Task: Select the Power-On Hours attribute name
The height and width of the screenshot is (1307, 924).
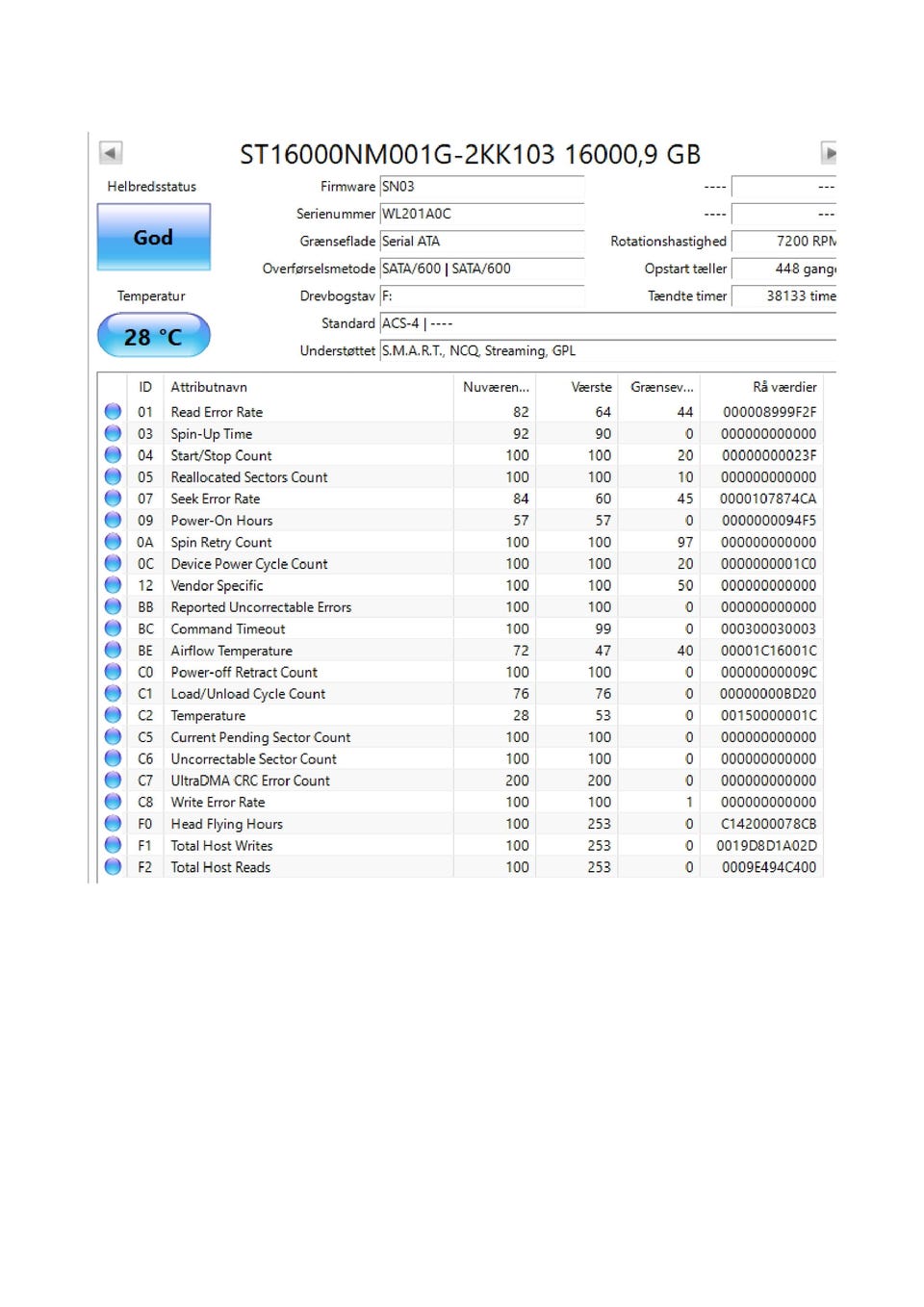Action: click(x=221, y=521)
